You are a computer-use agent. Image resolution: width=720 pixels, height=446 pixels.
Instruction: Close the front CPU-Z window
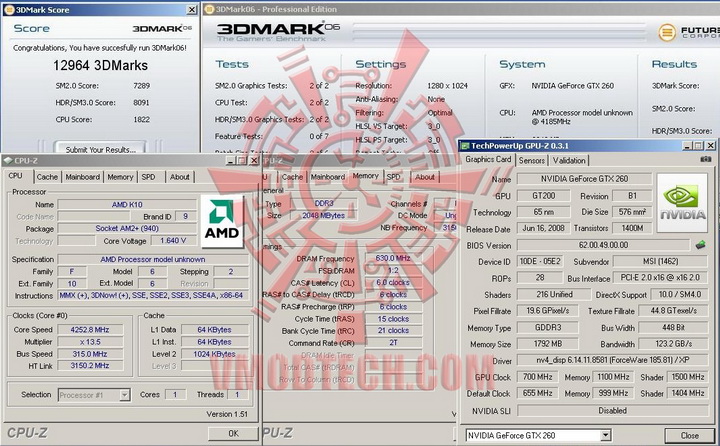point(253,160)
